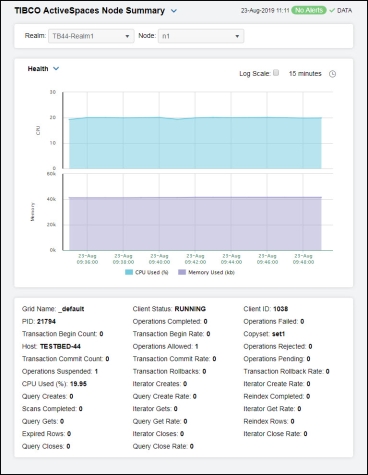
Task: Click the No Alerts status badge
Action: tap(309, 11)
